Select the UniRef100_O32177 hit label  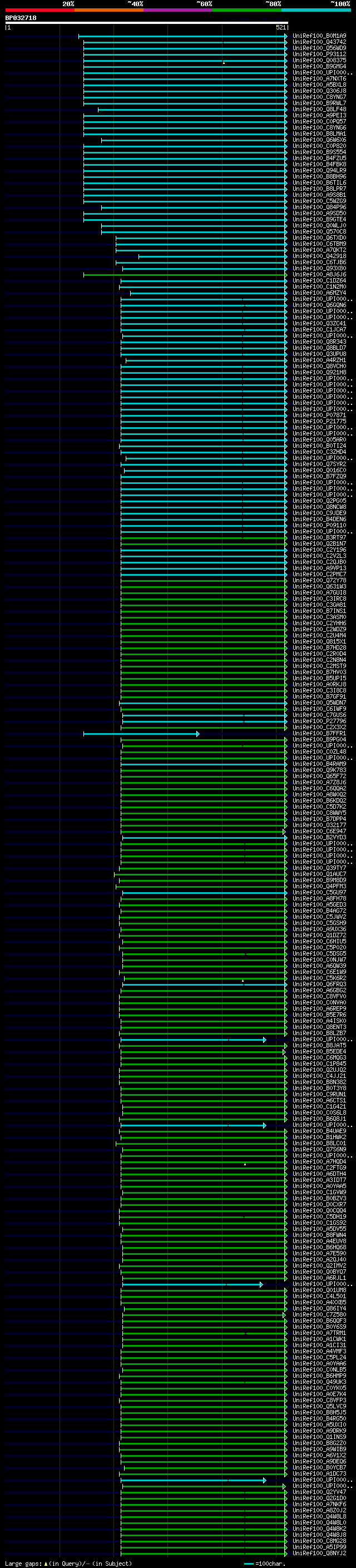tap(319, 825)
